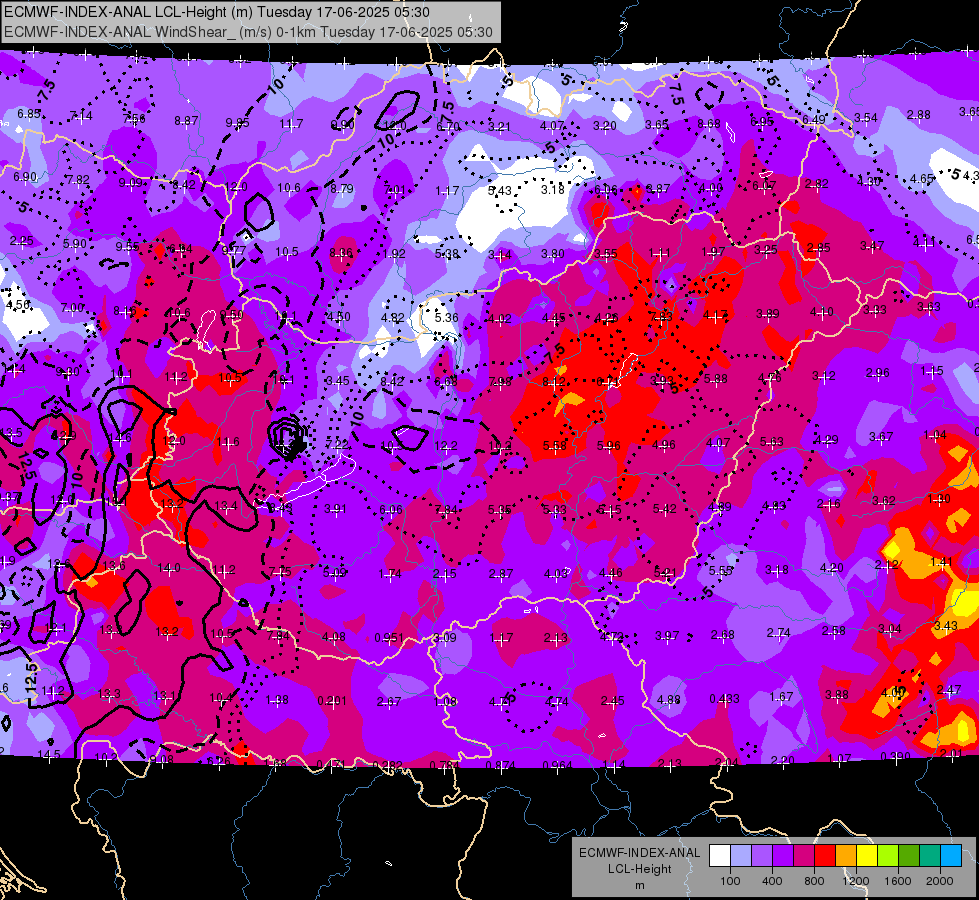Click the wind shear value 7.22

coord(337,444)
